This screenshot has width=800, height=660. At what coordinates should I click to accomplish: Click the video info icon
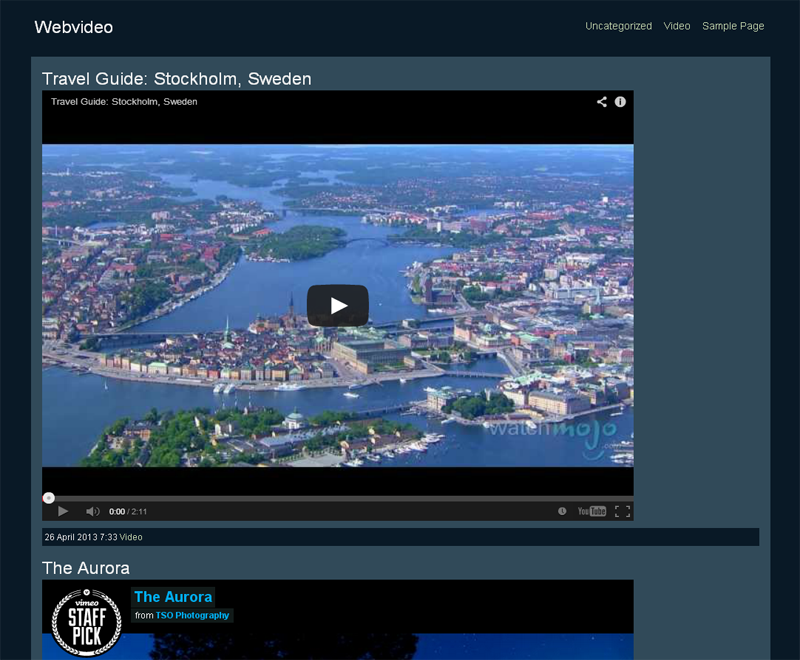point(621,101)
